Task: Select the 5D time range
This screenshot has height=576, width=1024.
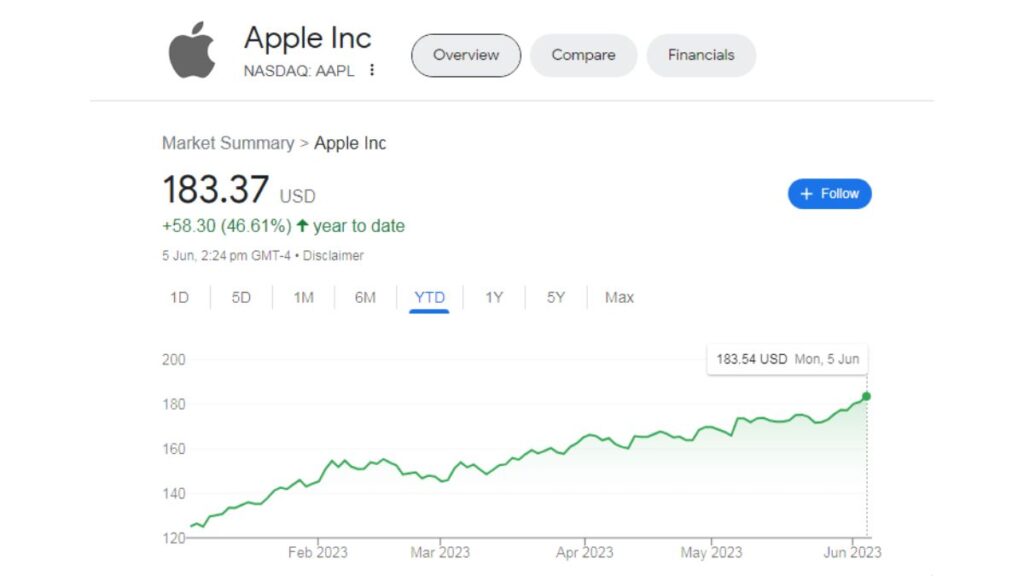Action: point(241,298)
